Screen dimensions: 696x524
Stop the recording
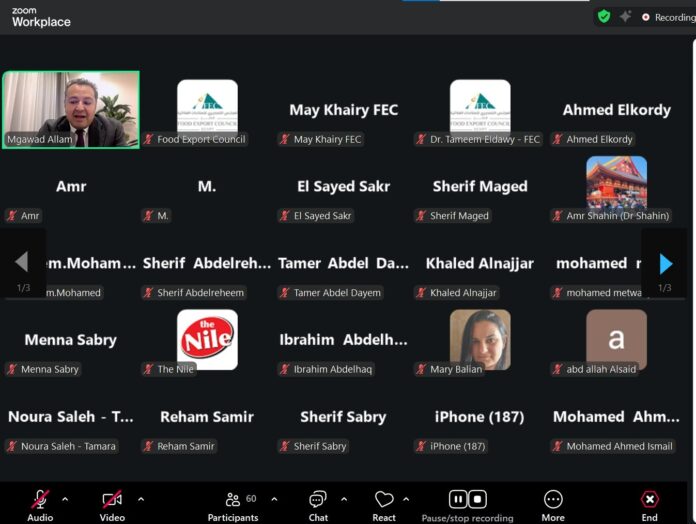[x=478, y=499]
